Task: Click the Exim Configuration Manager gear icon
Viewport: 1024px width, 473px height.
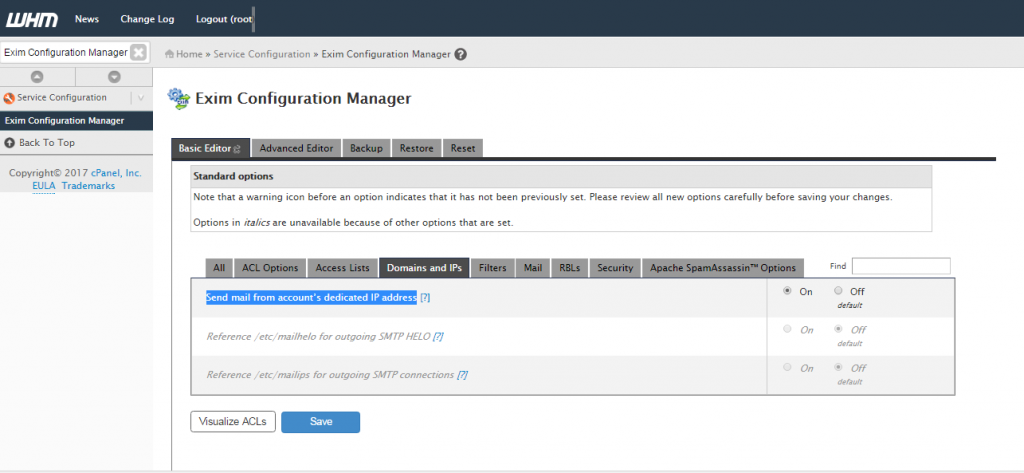Action: (x=179, y=99)
